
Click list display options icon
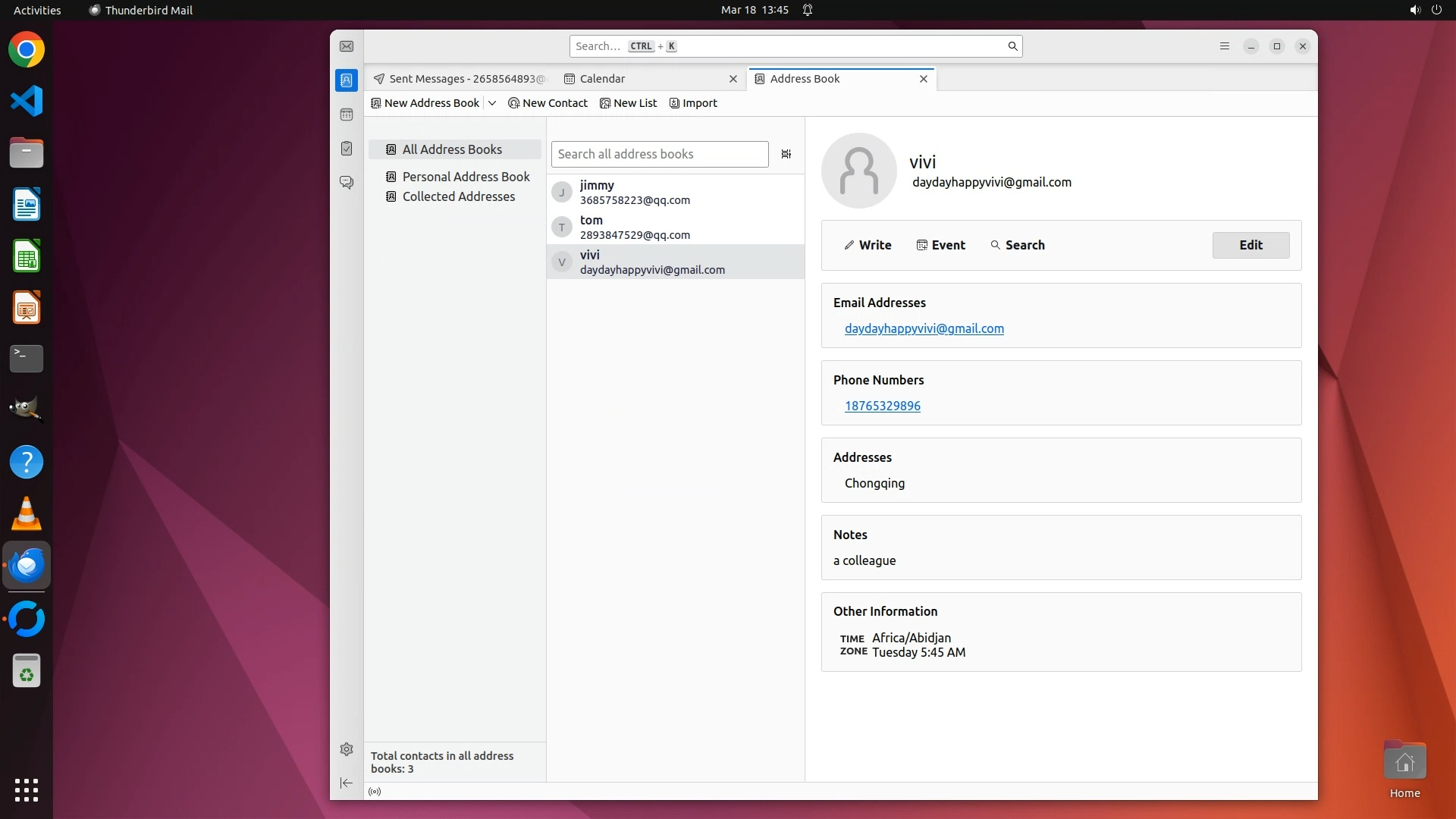[786, 154]
